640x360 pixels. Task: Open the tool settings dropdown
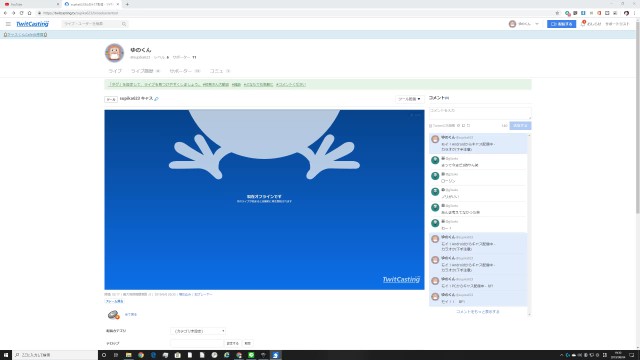click(x=409, y=99)
